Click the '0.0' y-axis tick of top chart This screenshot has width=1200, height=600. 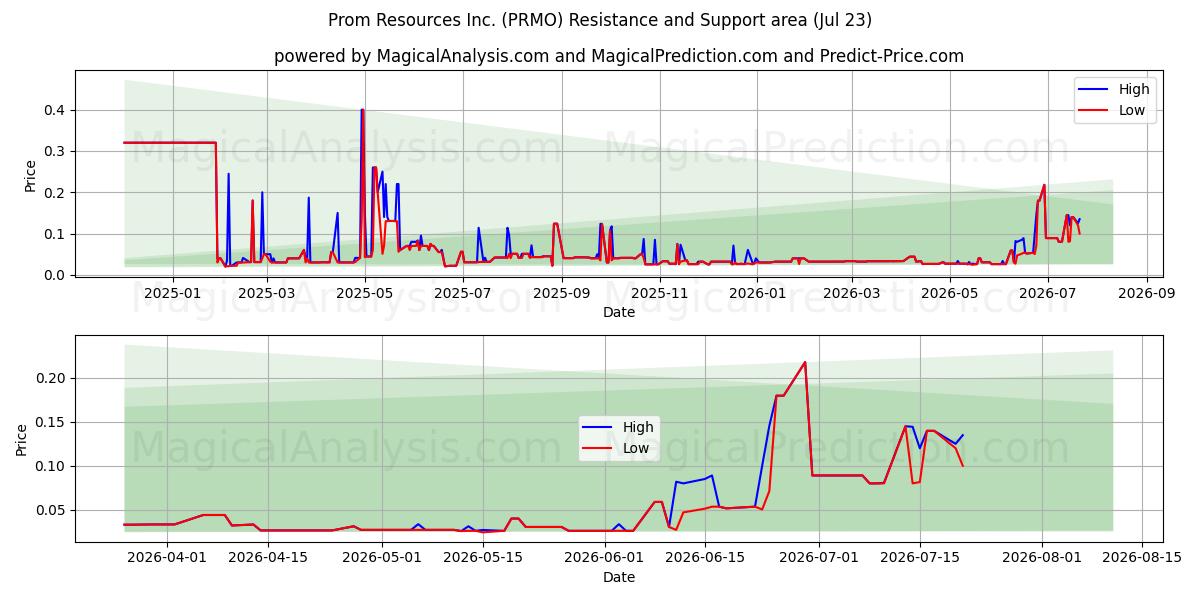click(x=56, y=275)
